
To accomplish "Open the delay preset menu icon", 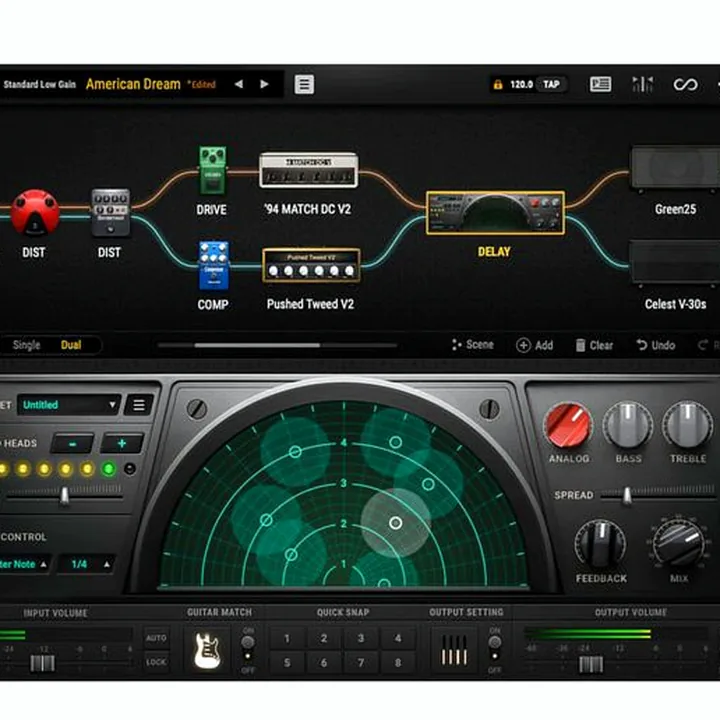I will tap(139, 405).
